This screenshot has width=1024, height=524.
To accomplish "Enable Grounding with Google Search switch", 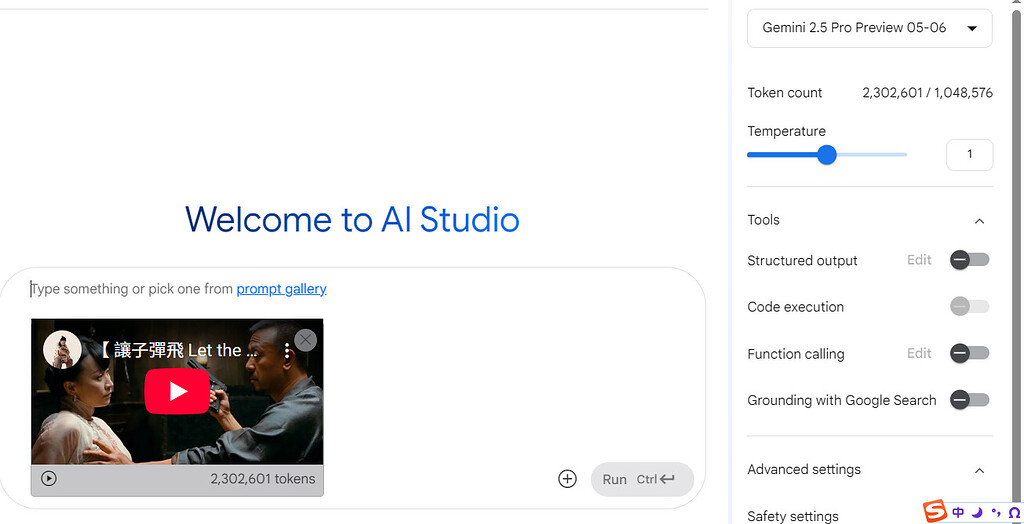I will click(x=969, y=400).
